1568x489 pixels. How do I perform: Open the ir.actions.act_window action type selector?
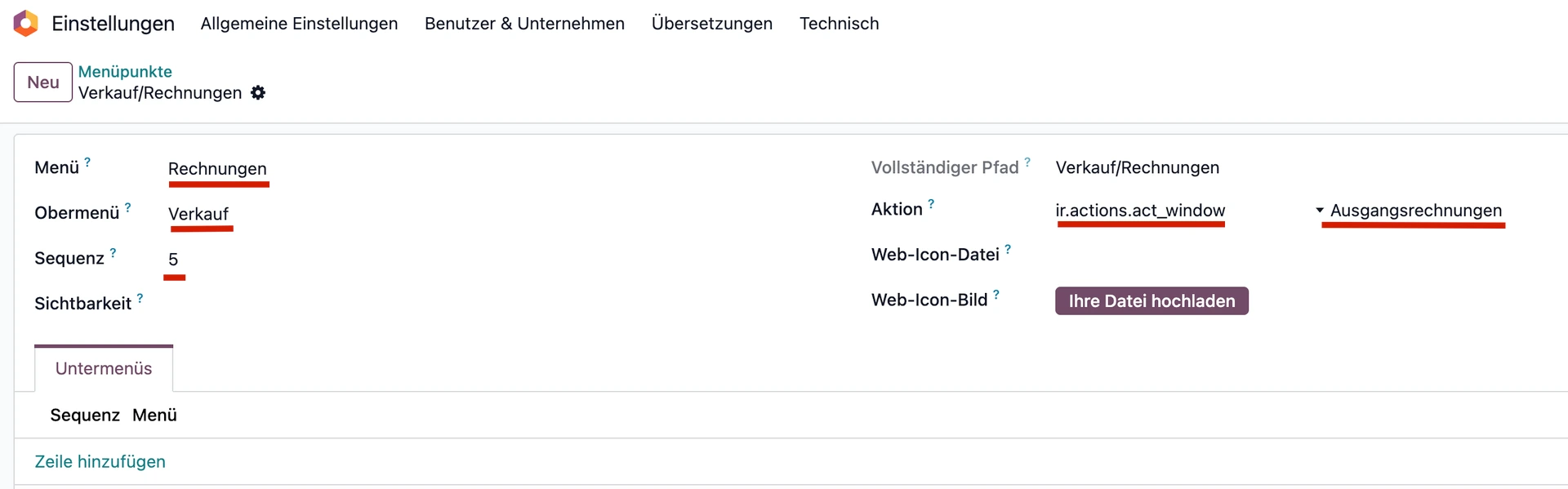coord(1140,211)
